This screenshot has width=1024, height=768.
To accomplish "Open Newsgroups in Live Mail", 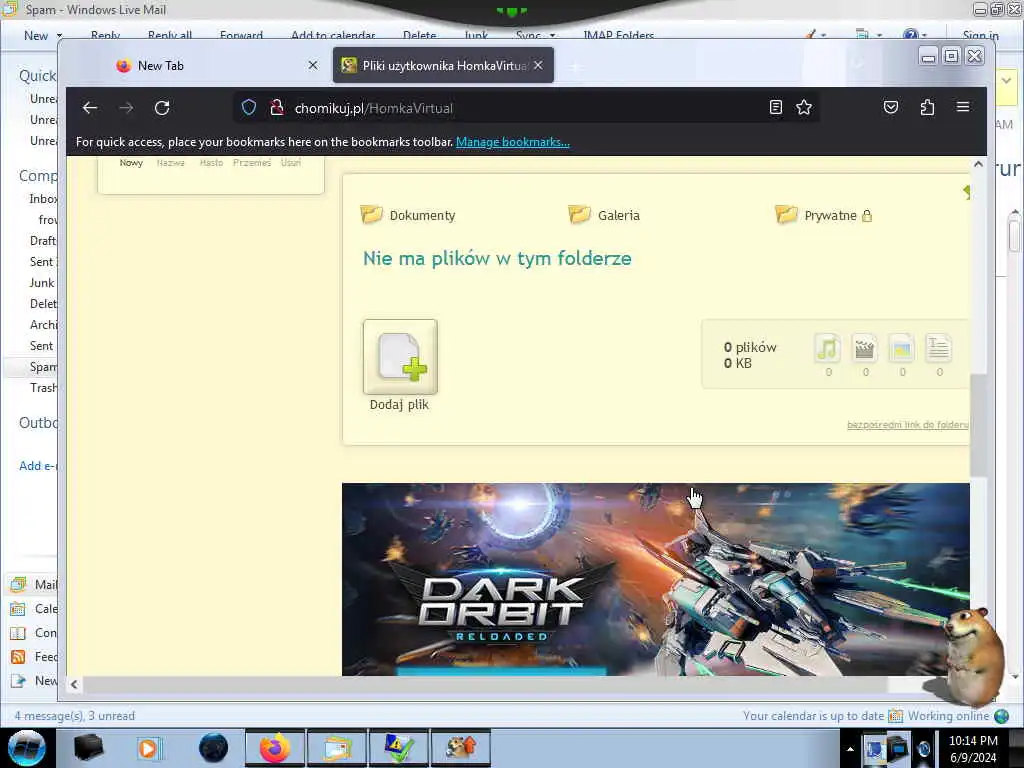I will 34,681.
